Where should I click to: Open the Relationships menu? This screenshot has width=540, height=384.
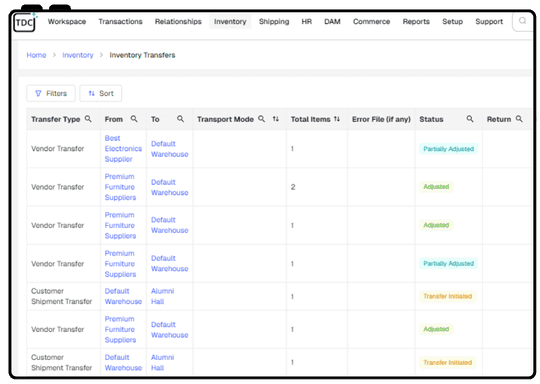pos(178,22)
